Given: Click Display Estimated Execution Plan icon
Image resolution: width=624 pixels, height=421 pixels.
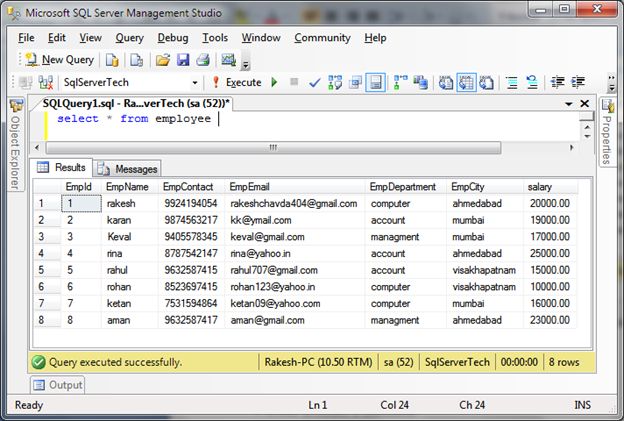Looking at the screenshot, I should (335, 82).
